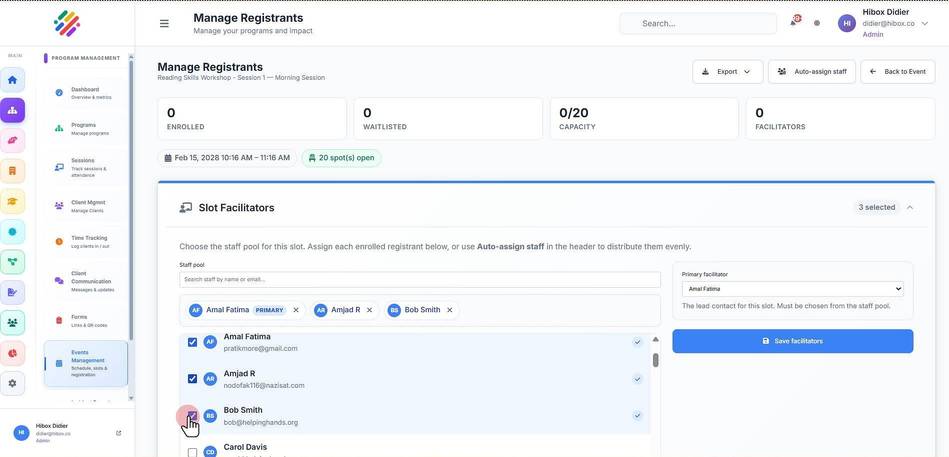Open the Export dropdown
Screen dimensions: 949x457
(x=727, y=71)
